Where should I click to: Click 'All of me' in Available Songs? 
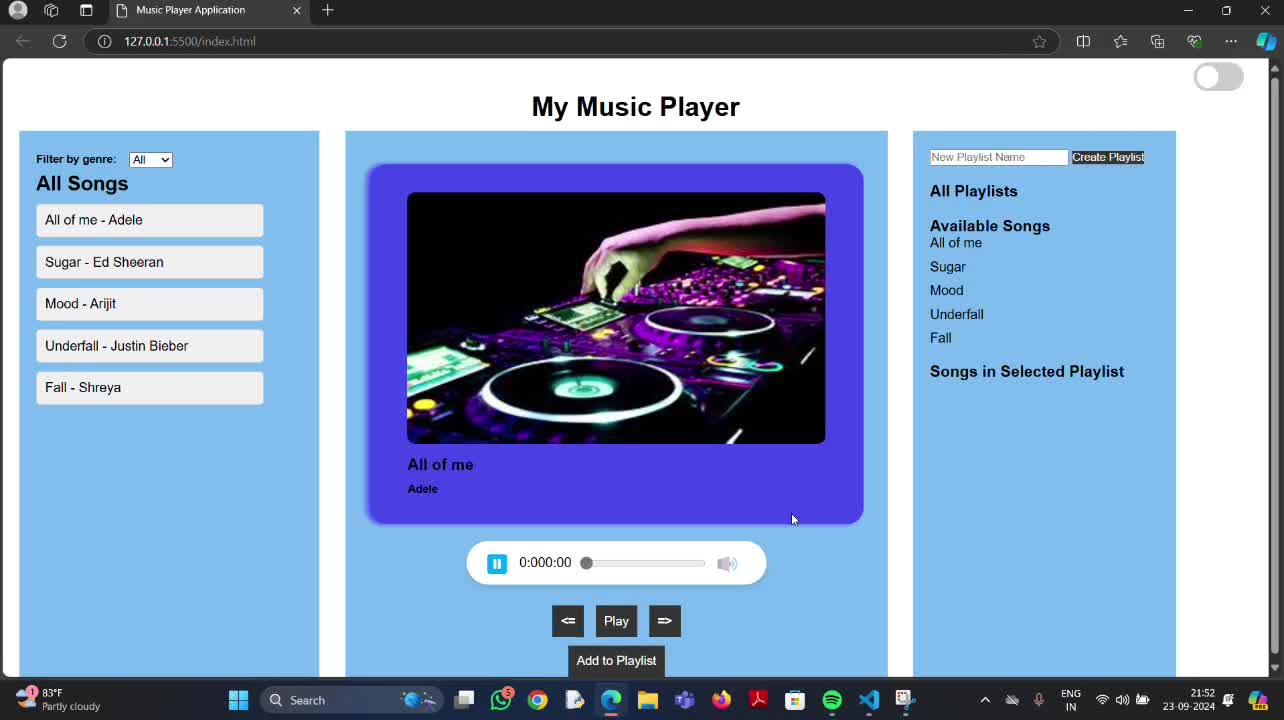point(956,243)
